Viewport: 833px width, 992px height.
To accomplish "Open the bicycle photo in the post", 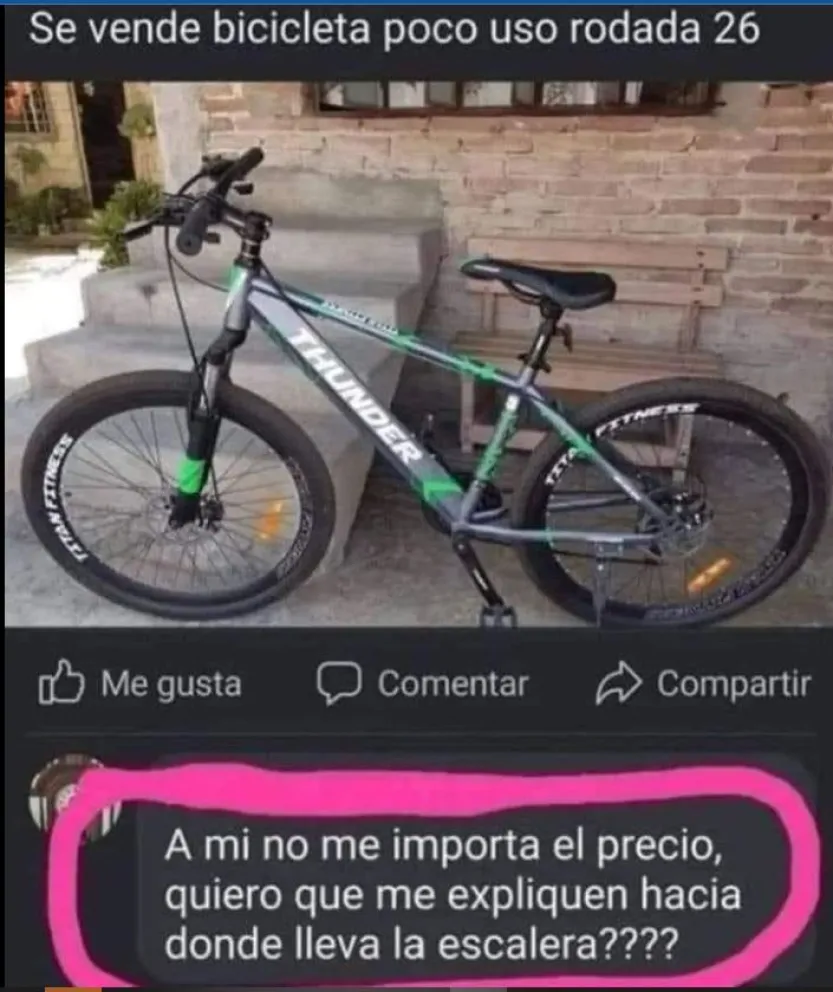I will click(418, 354).
